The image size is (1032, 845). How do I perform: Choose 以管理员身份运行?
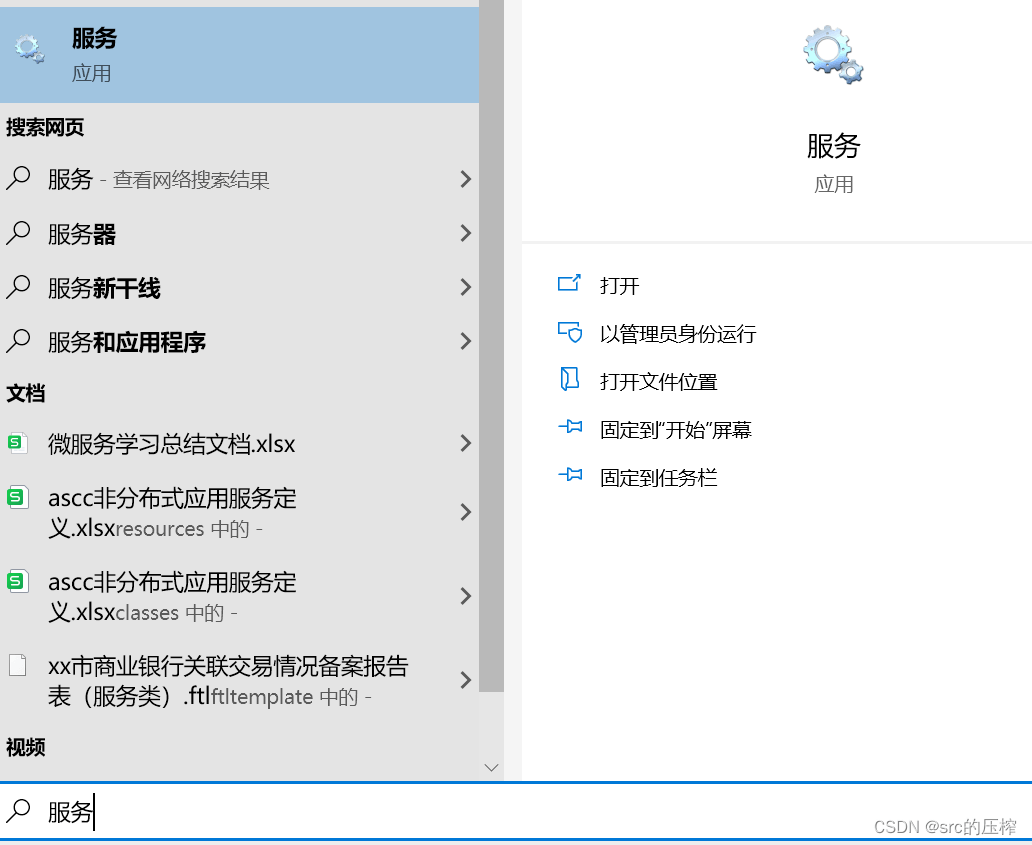pos(678,334)
